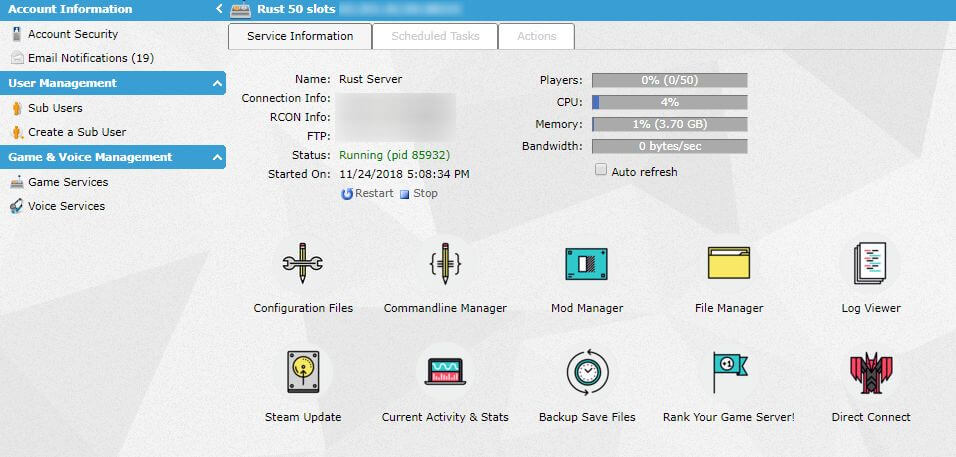956x457 pixels.
Task: Launch the Mod Manager icon
Action: click(x=586, y=264)
